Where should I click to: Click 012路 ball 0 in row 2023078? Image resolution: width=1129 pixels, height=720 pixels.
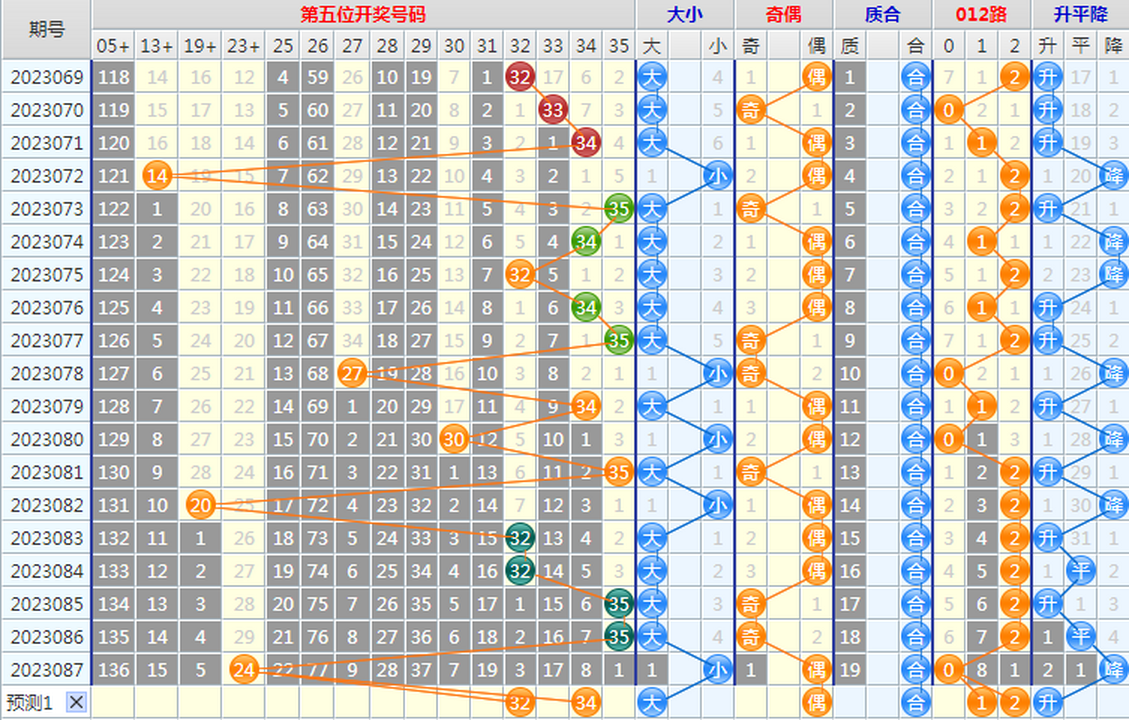pos(948,374)
